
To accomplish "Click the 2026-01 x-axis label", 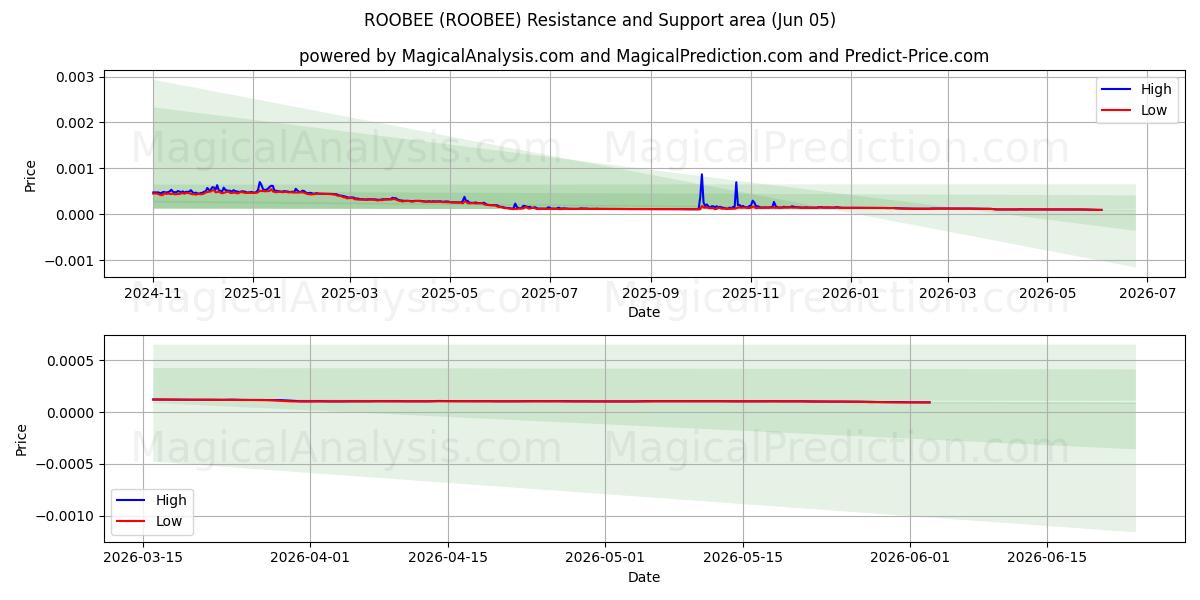I will point(850,294).
